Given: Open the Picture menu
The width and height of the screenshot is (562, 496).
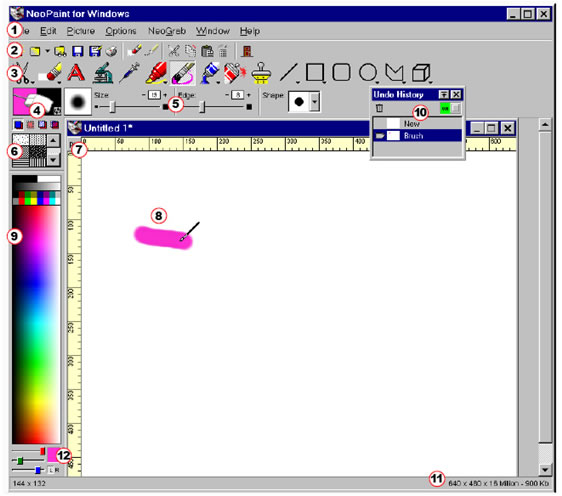Looking at the screenshot, I should point(81,31).
